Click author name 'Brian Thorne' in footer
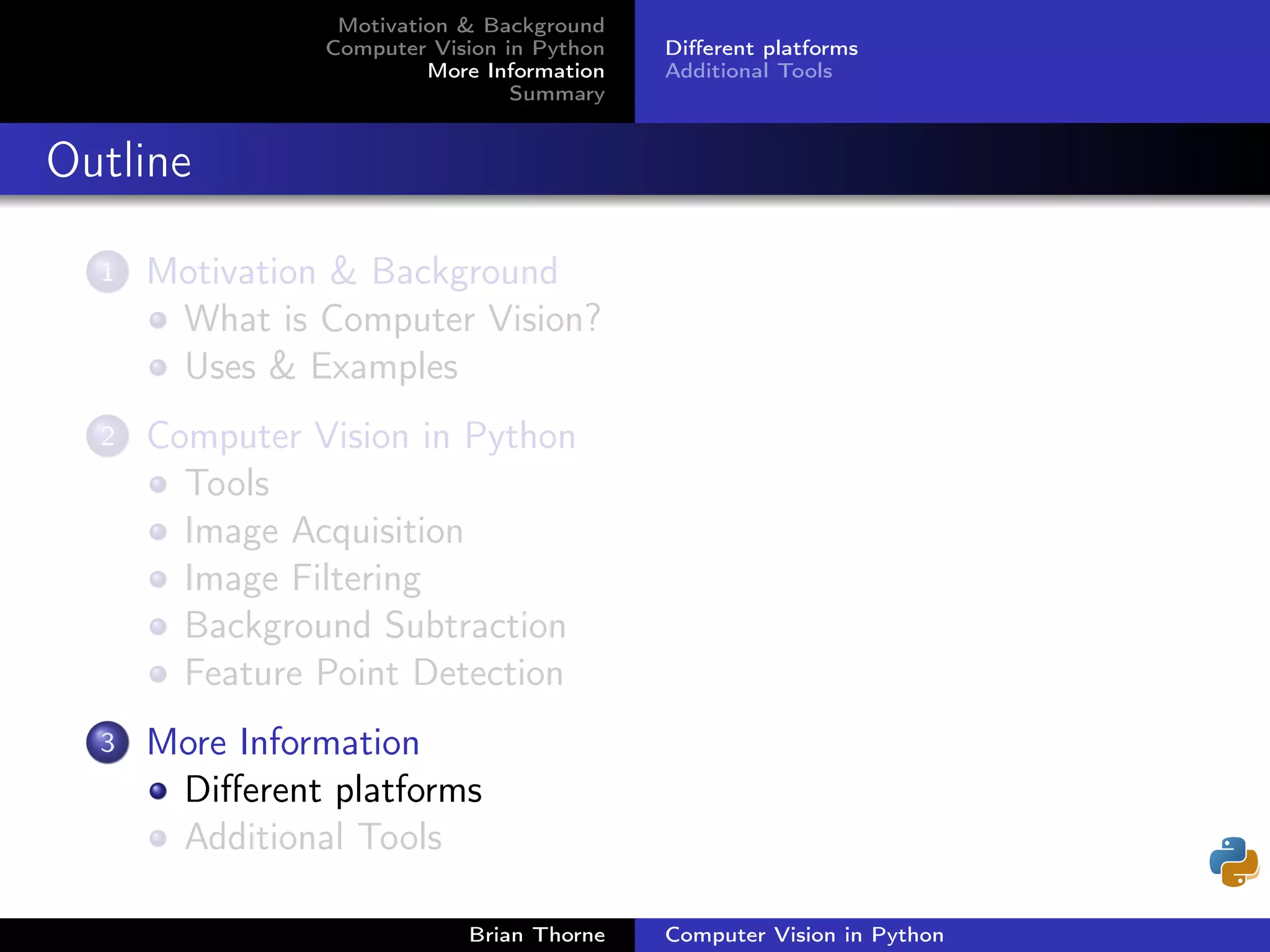 click(537, 935)
